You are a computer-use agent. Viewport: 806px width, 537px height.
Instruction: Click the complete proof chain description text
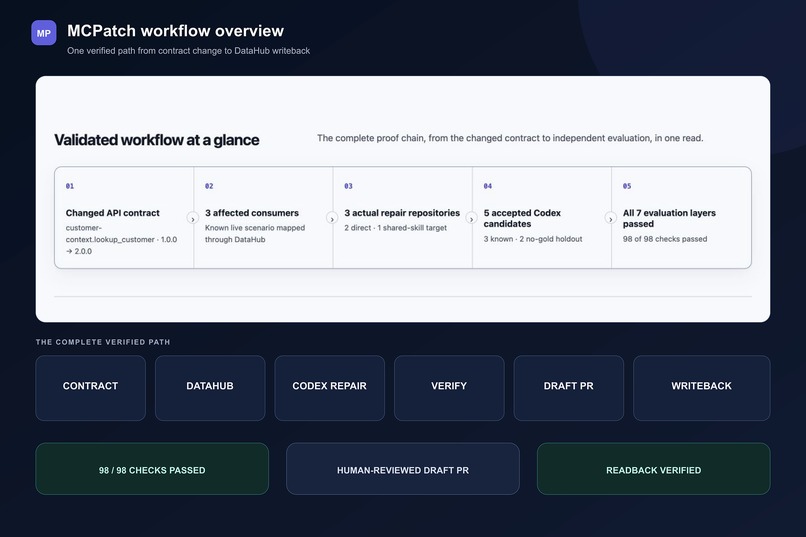[x=510, y=138]
